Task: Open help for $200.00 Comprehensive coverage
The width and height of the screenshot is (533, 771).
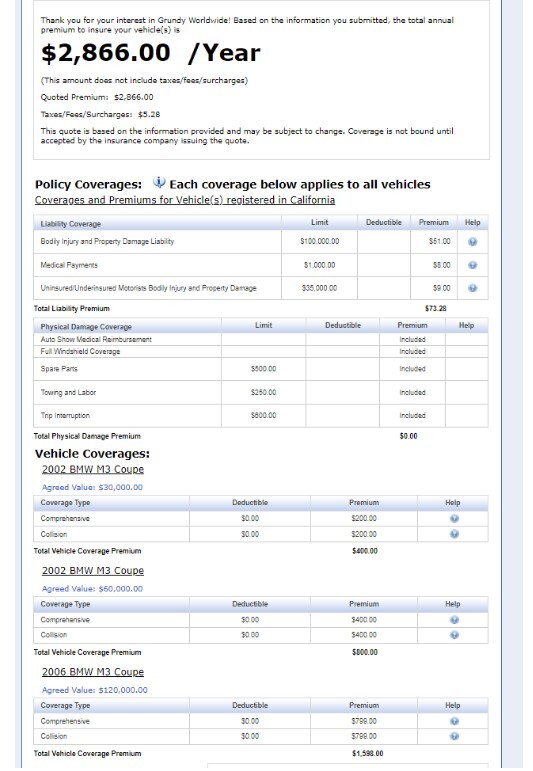Action: tap(454, 519)
